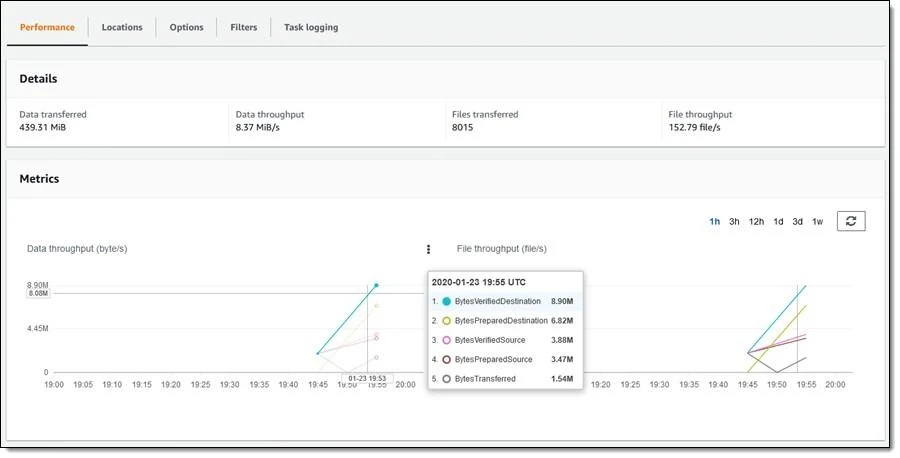Select the 1h time range
This screenshot has height=458, width=900.
point(715,222)
